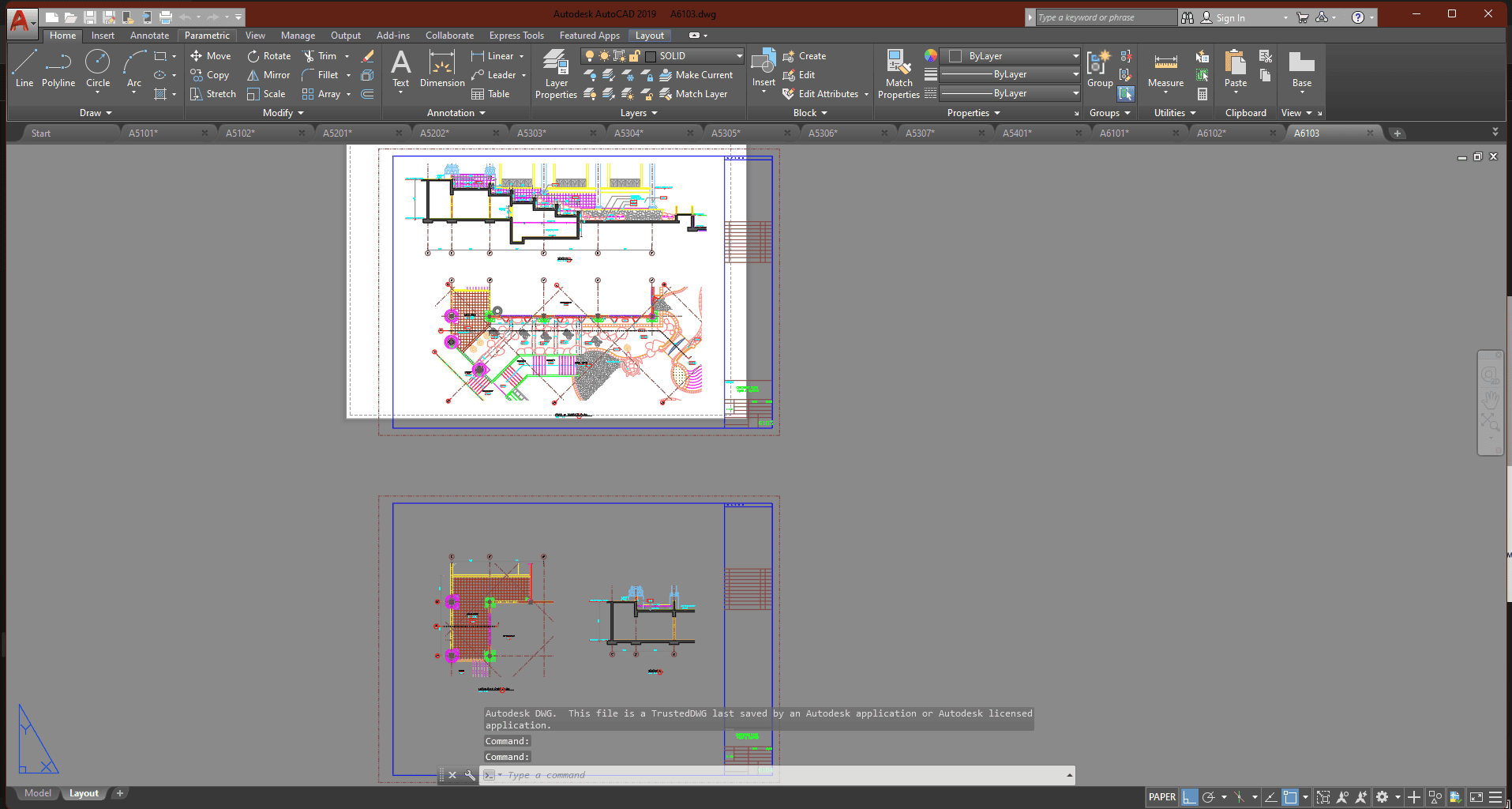
Task: Click the Text annotation tool
Action: [x=401, y=68]
